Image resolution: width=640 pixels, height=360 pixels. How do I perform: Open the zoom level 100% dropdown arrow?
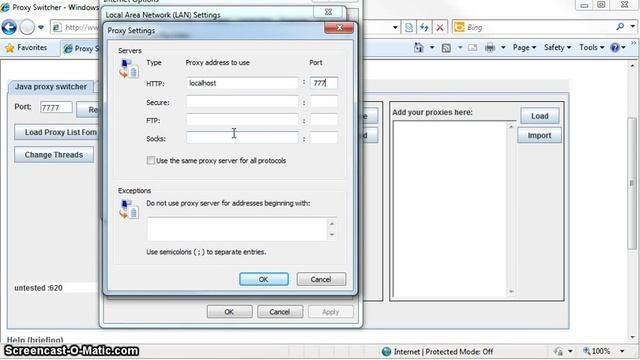622,351
